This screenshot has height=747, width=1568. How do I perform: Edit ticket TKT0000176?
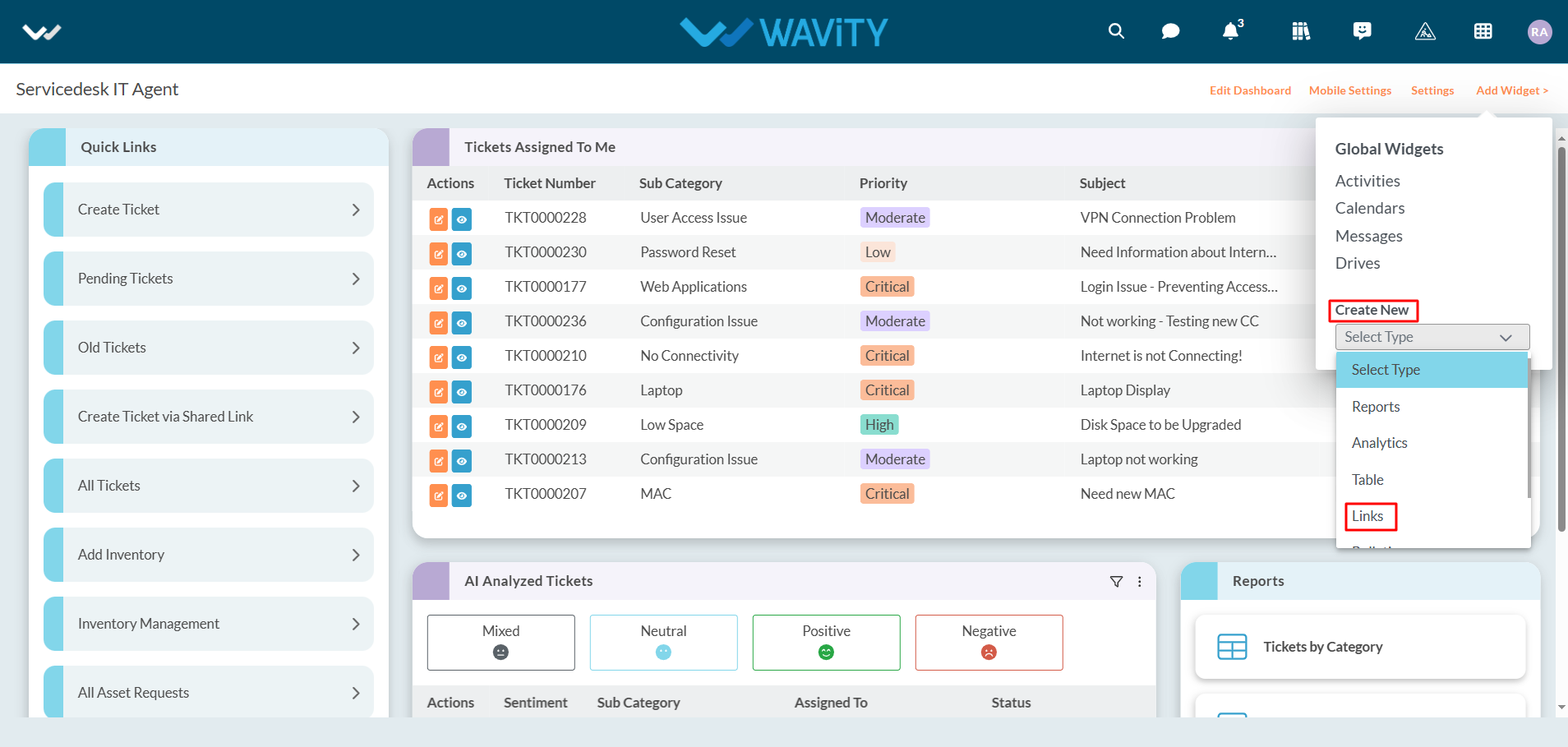click(439, 392)
